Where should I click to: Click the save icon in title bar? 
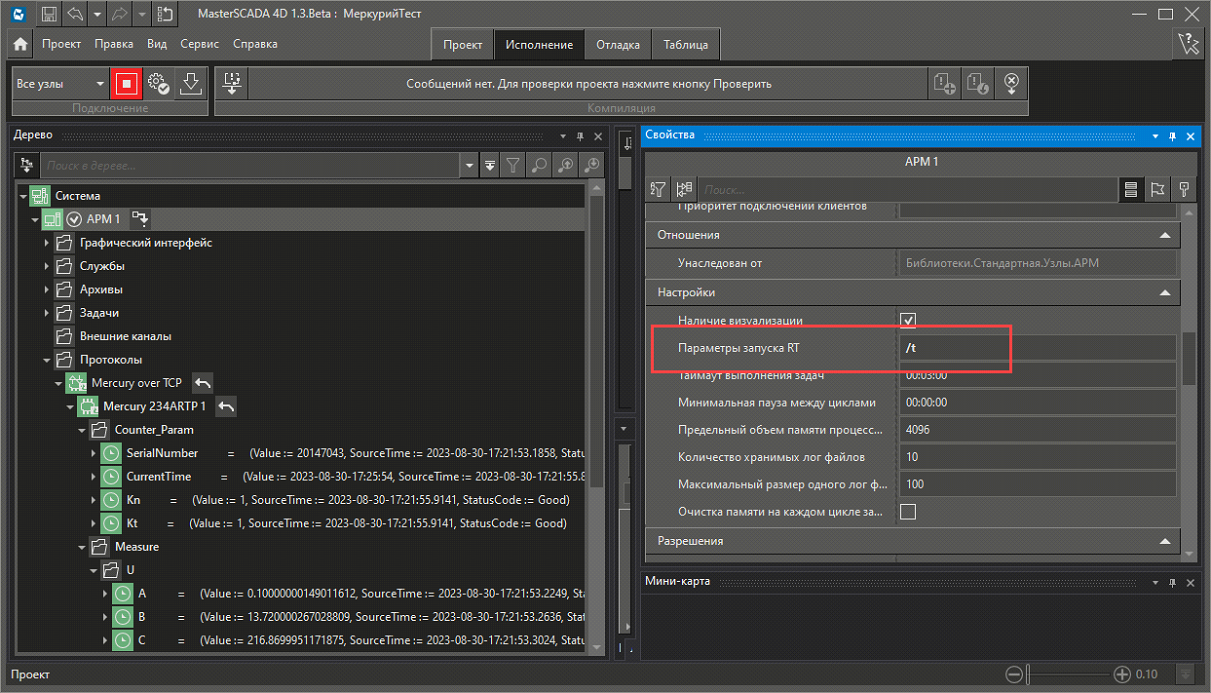pos(48,15)
